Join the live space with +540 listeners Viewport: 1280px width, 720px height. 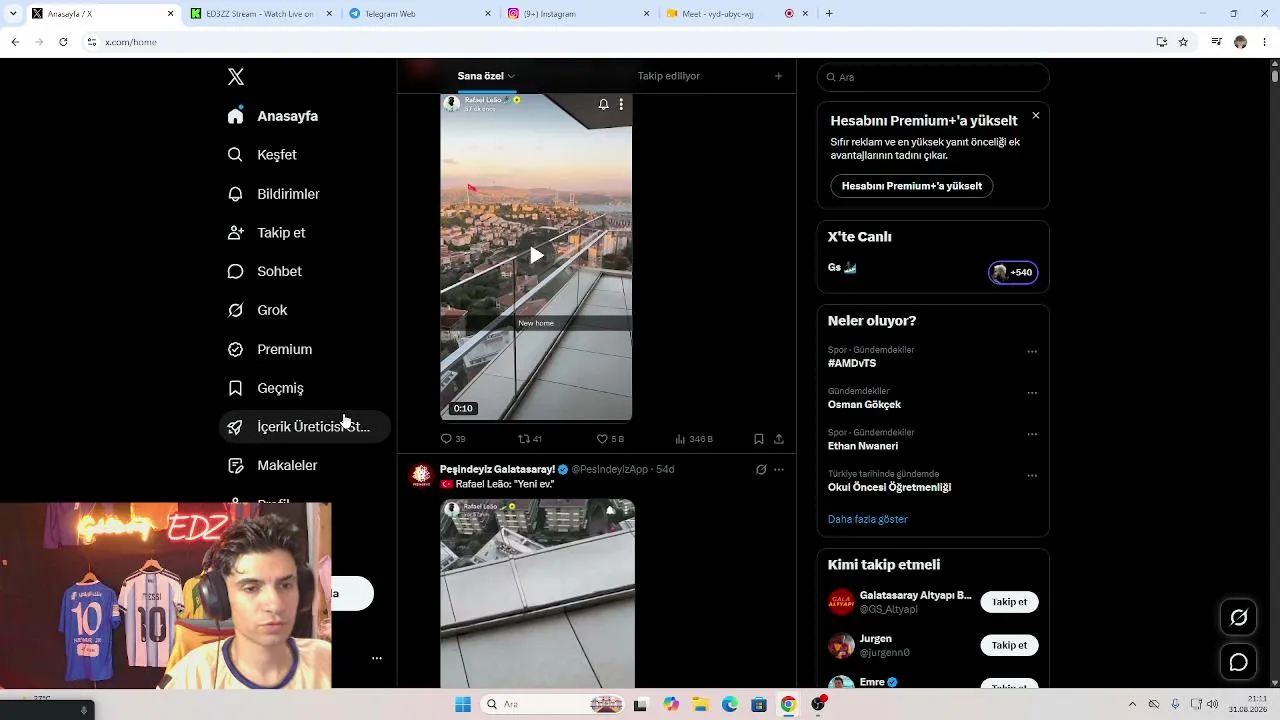click(x=1013, y=272)
